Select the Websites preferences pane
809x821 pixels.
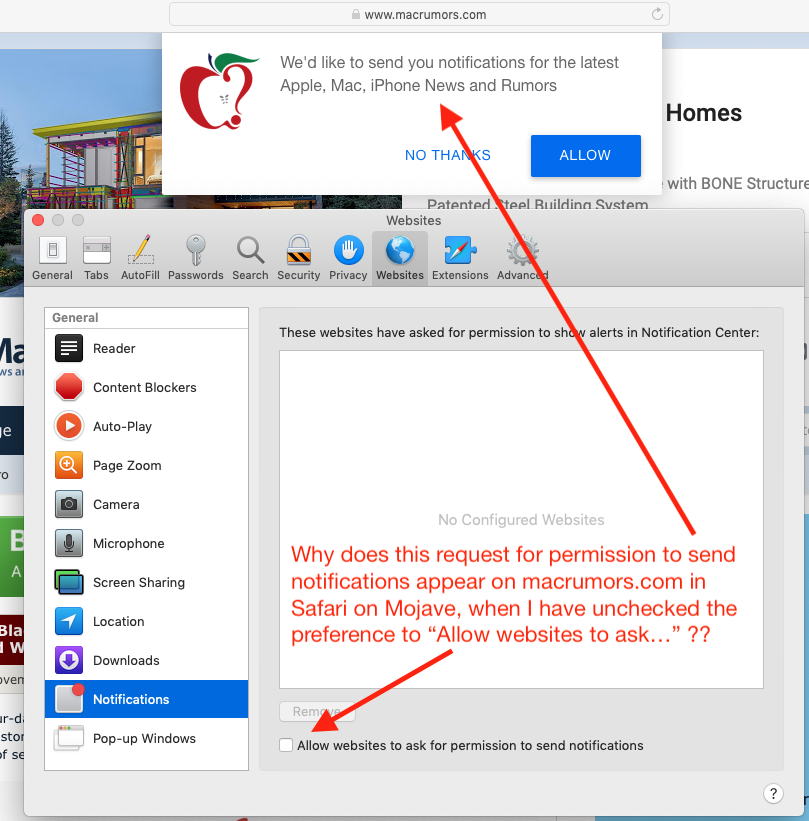pos(400,258)
